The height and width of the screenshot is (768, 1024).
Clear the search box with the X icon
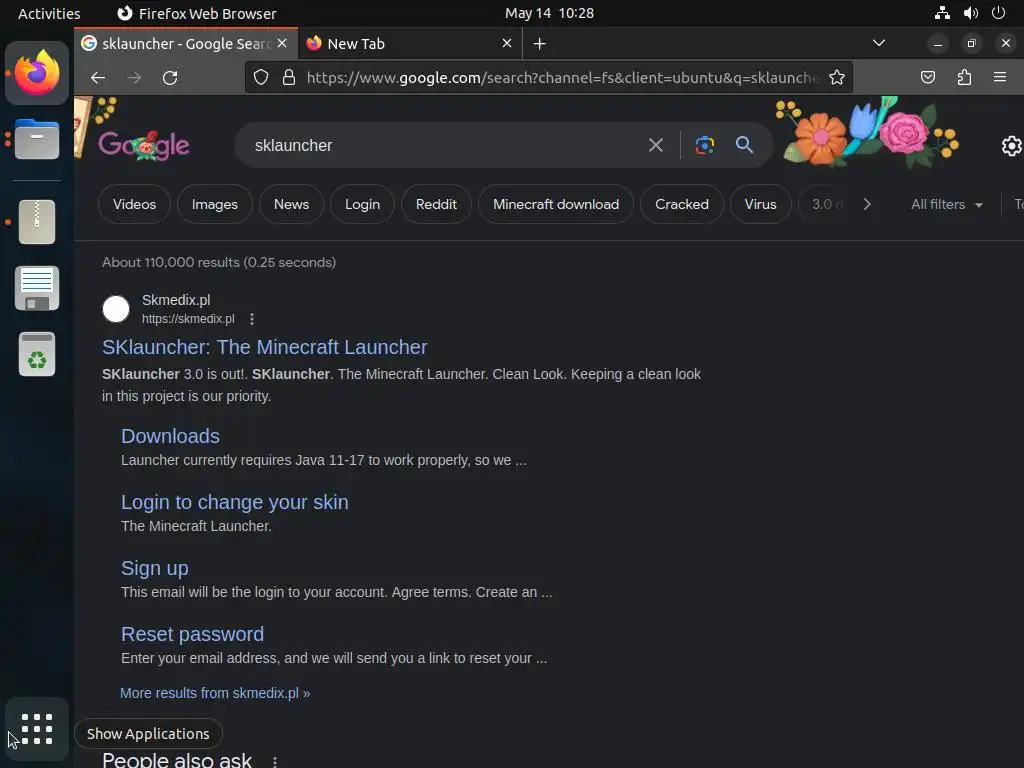click(x=656, y=145)
